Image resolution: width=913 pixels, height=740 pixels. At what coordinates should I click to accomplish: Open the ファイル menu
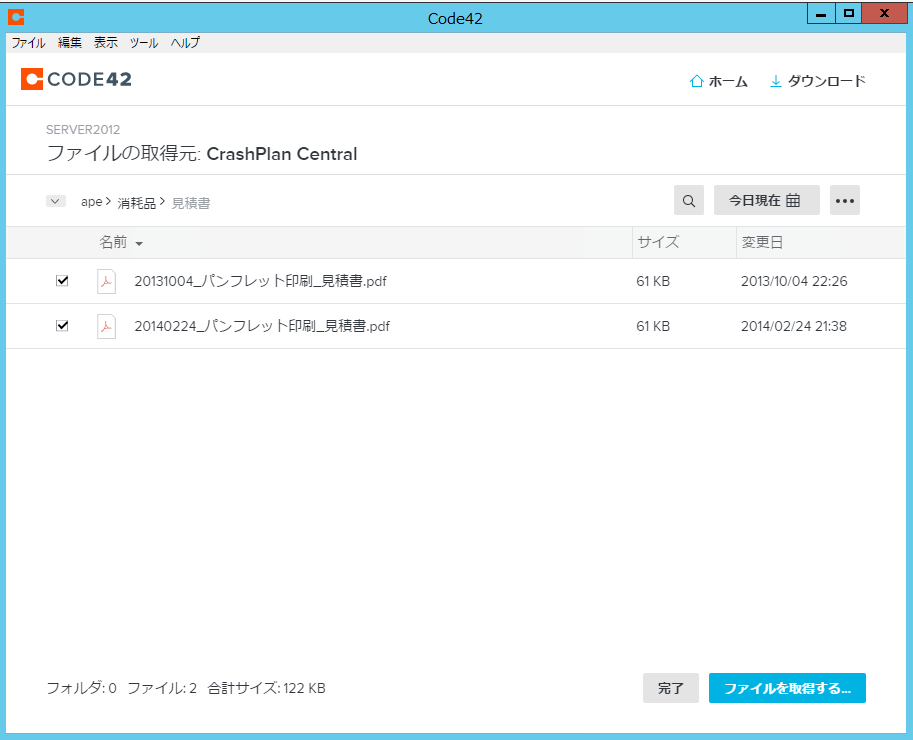(29, 43)
